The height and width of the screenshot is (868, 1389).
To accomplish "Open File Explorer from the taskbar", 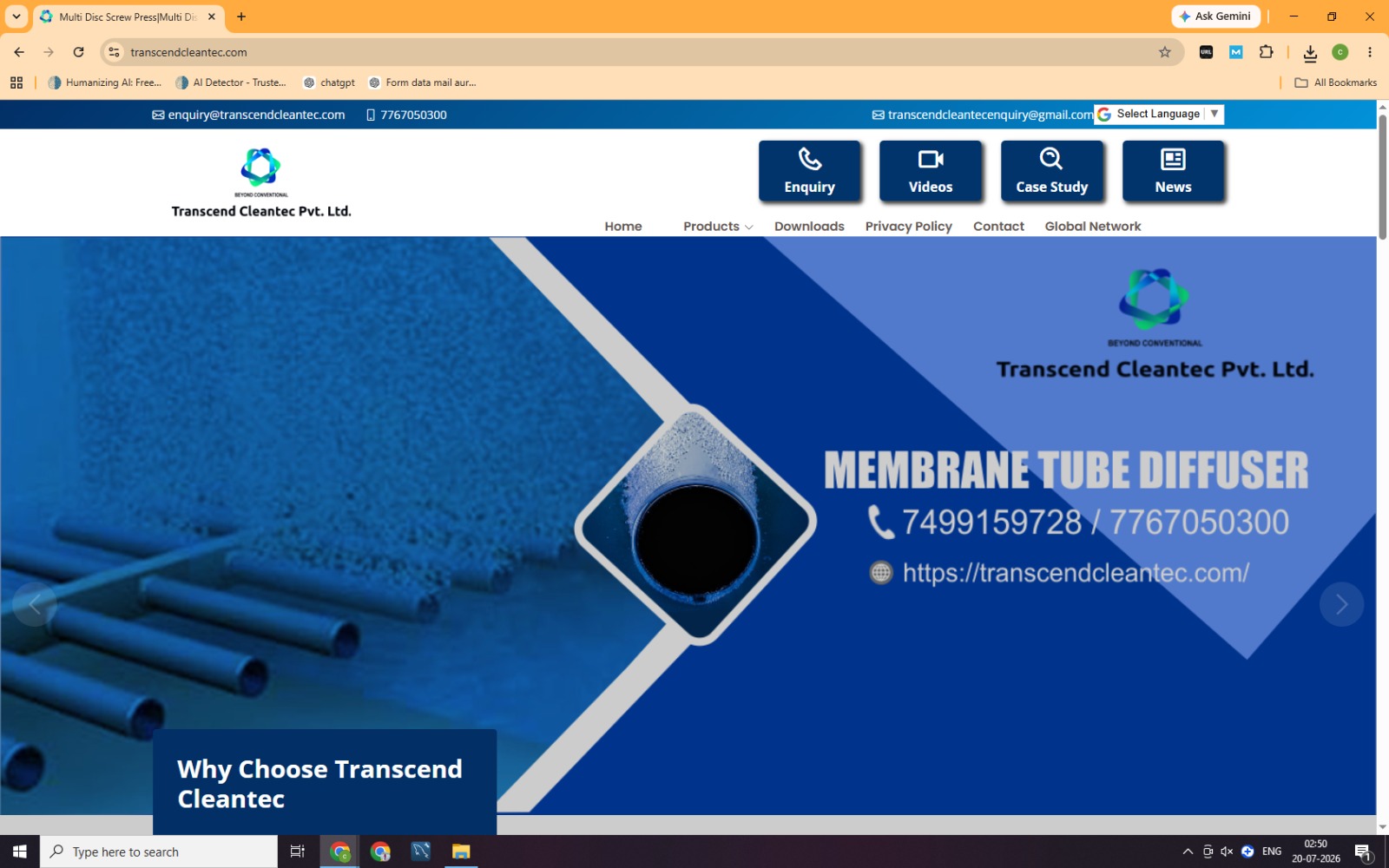I will click(460, 852).
